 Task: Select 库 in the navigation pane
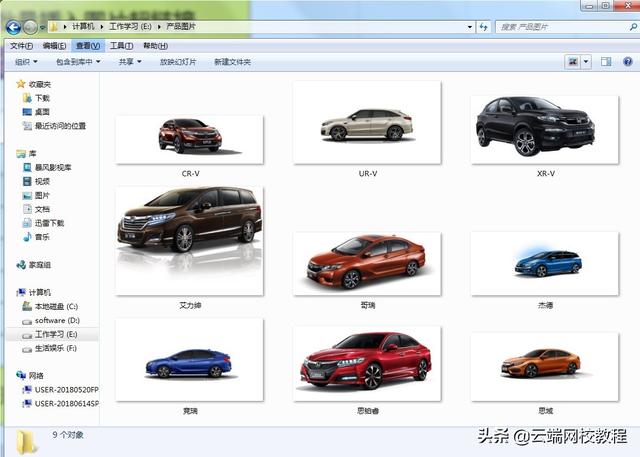coord(32,153)
